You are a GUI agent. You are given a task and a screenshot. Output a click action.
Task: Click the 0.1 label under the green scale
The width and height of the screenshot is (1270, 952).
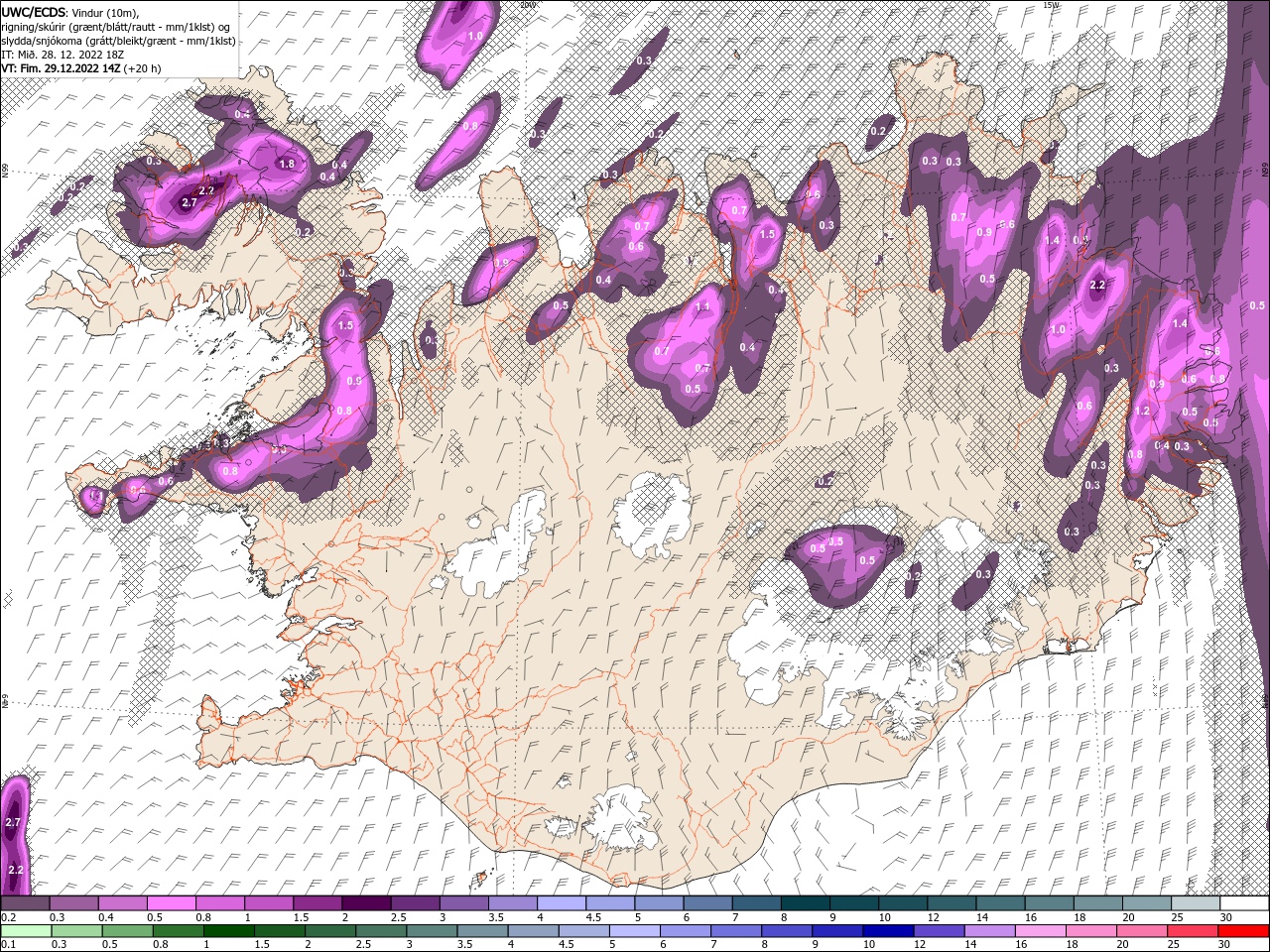pyautogui.click(x=7, y=945)
